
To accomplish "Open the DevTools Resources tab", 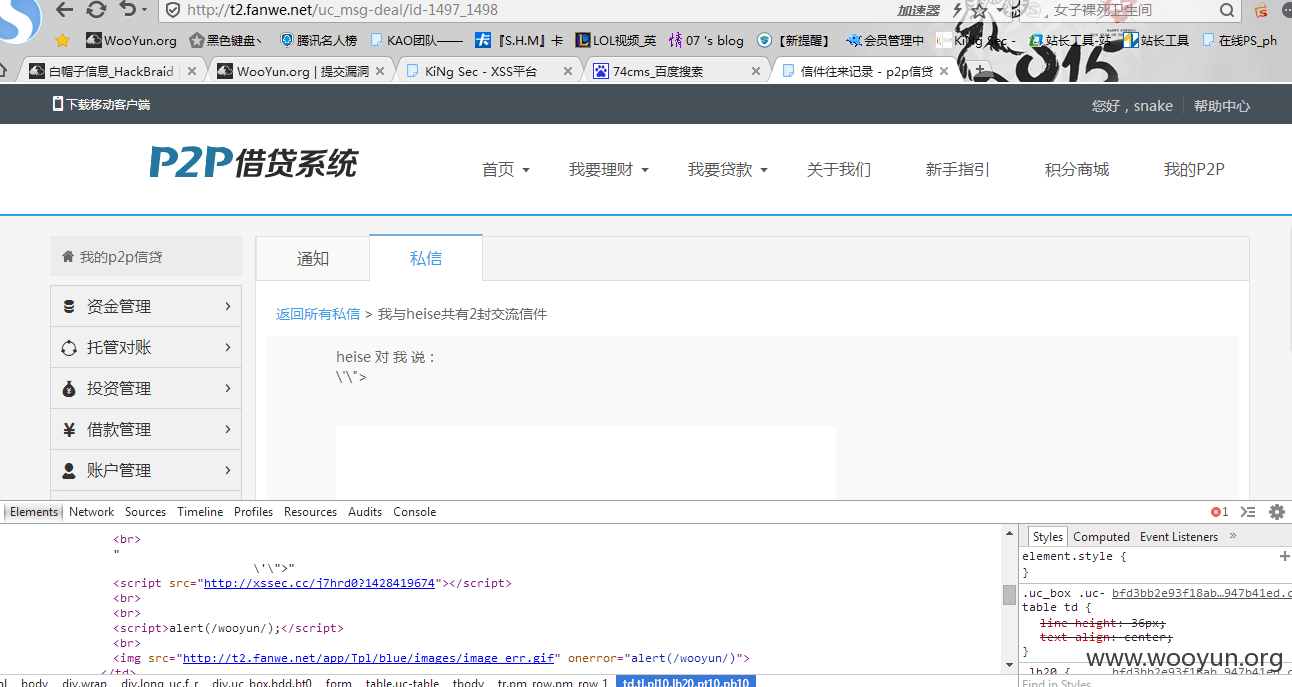I will tap(311, 512).
